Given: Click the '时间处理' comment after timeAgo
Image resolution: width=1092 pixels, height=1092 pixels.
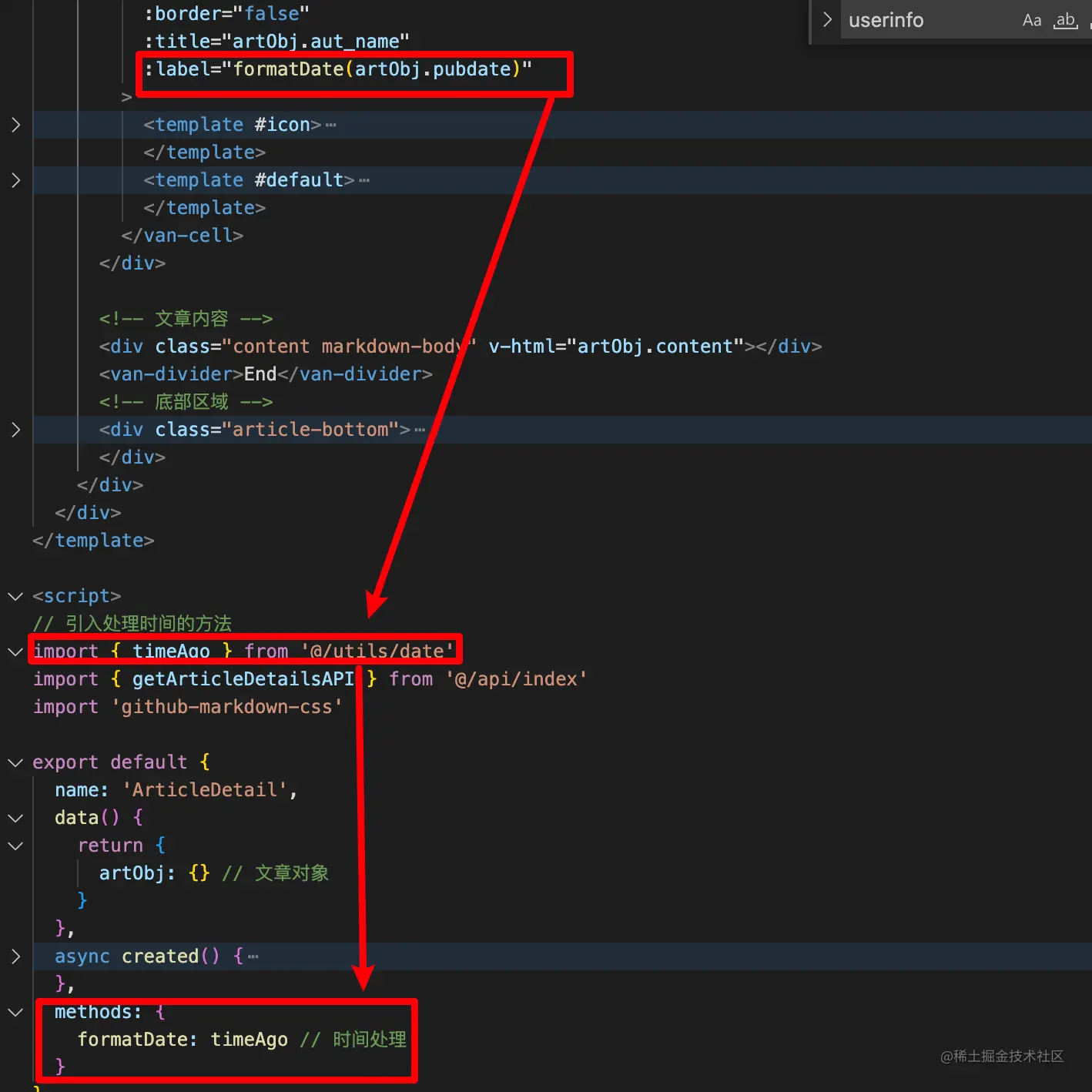Looking at the screenshot, I should (353, 1040).
